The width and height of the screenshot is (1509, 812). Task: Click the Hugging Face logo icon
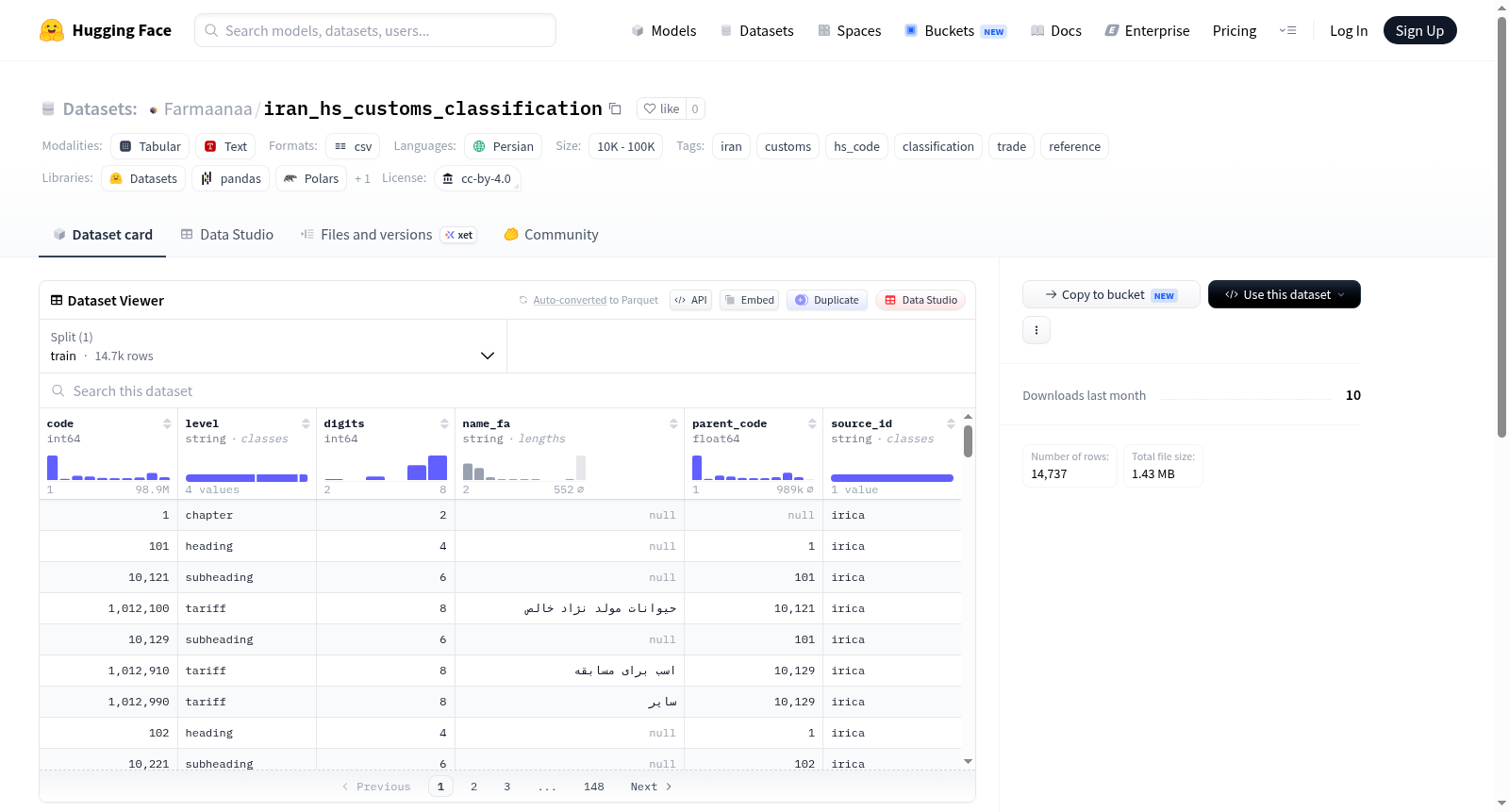(52, 30)
